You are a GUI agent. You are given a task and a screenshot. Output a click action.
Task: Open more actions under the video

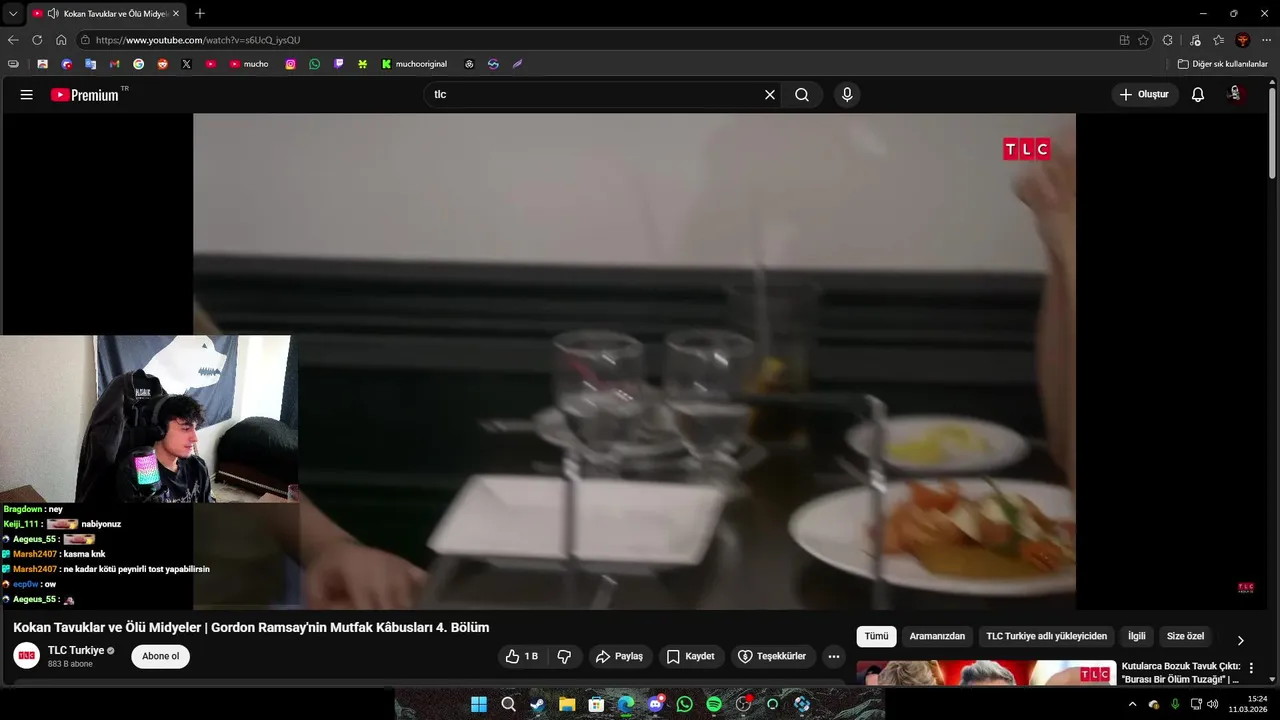click(x=834, y=657)
